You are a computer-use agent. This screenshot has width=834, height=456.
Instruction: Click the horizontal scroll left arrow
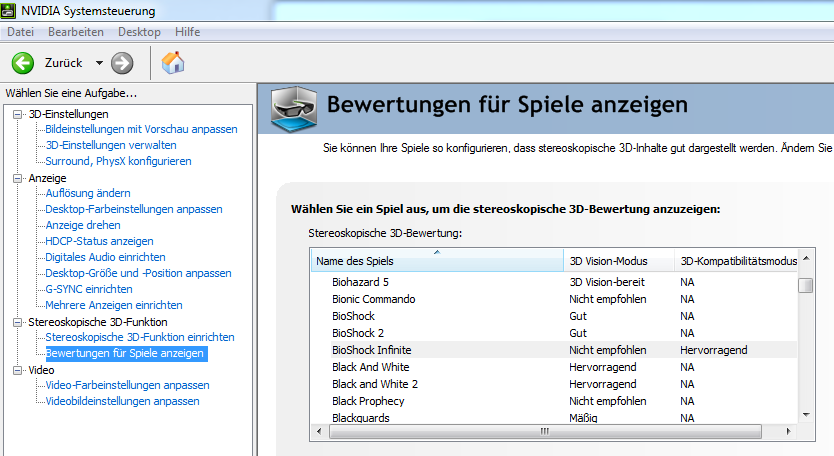319,432
